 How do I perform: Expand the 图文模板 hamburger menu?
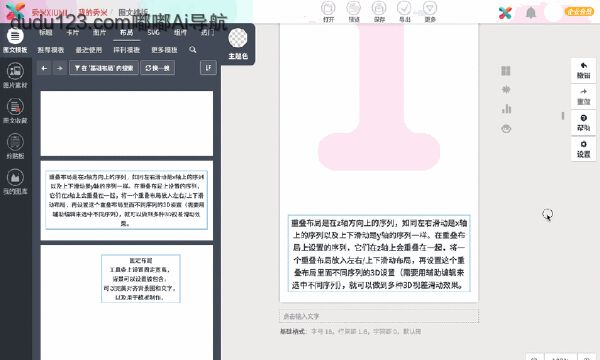[15, 36]
